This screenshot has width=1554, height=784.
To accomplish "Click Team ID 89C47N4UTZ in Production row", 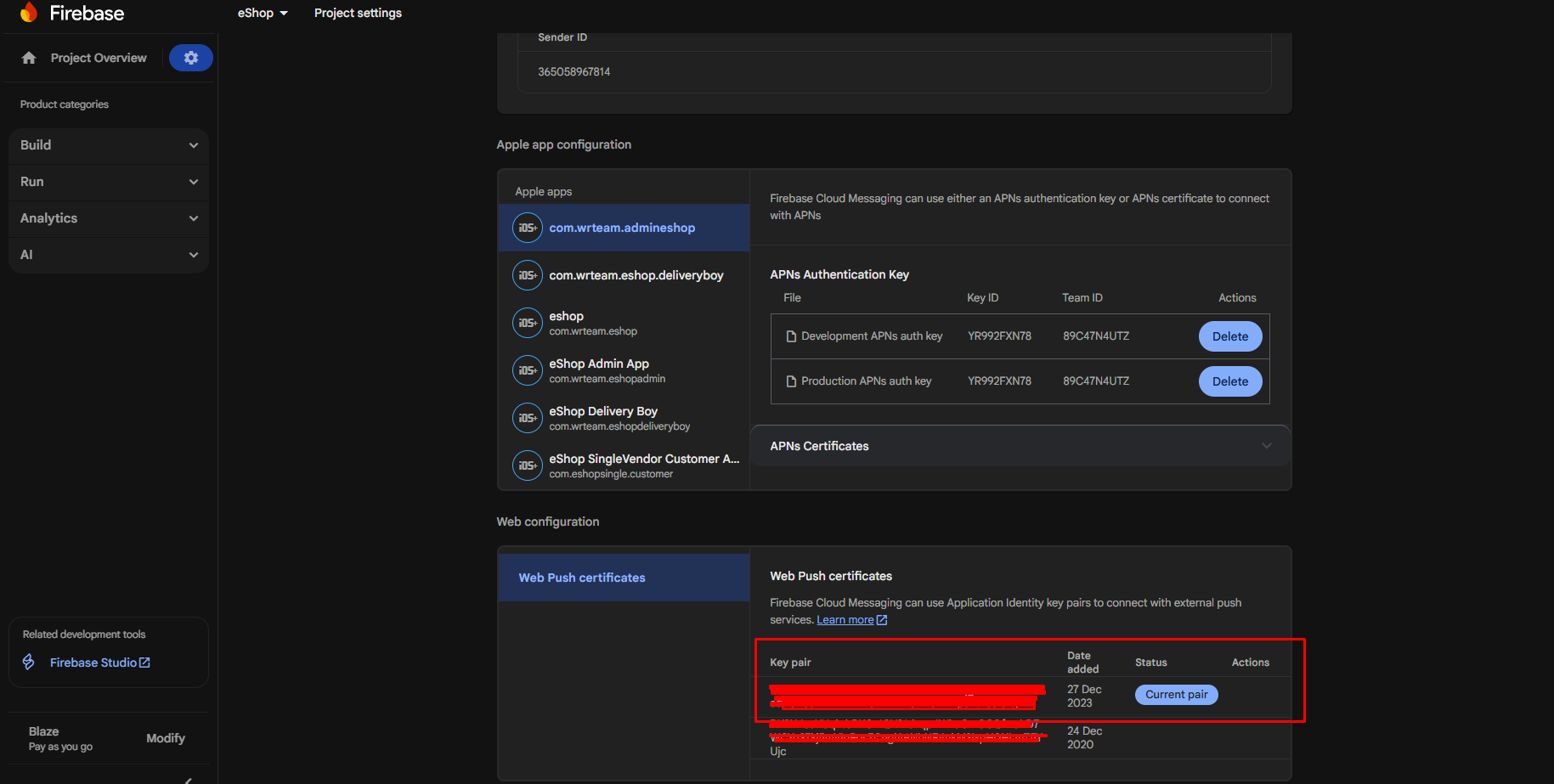I will [1096, 381].
